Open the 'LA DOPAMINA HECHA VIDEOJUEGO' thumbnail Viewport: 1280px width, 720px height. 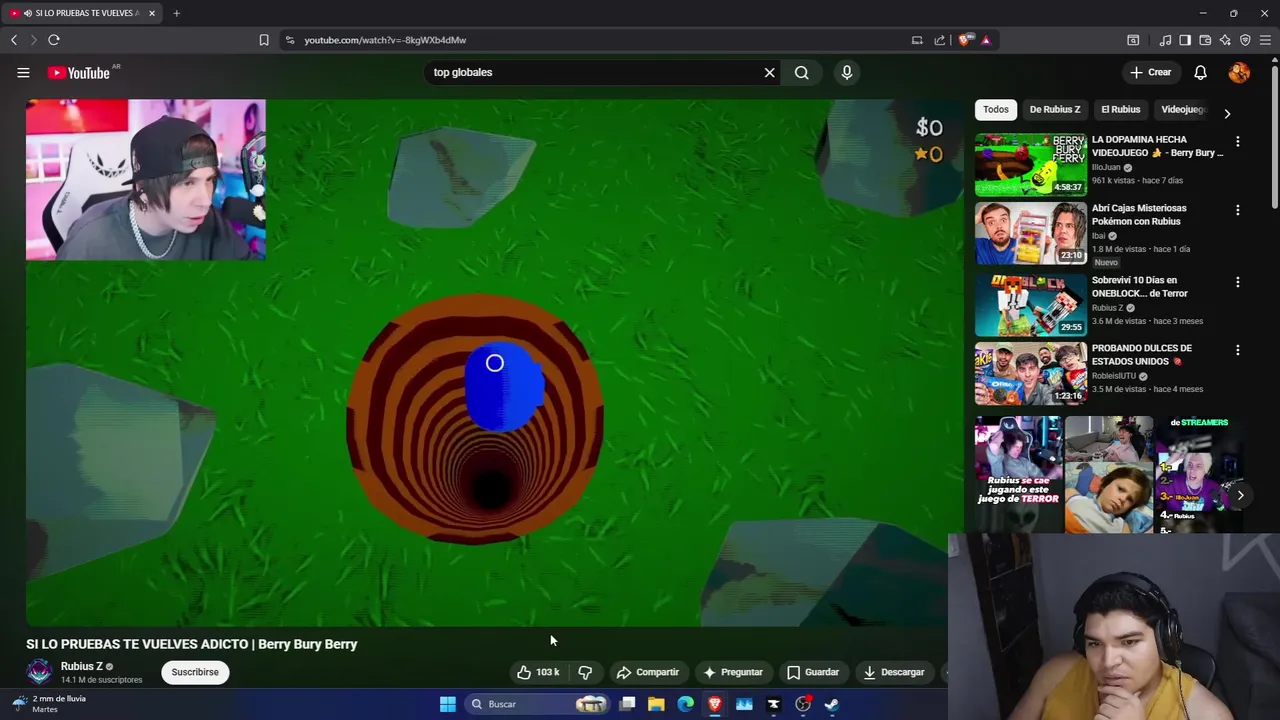click(1031, 165)
